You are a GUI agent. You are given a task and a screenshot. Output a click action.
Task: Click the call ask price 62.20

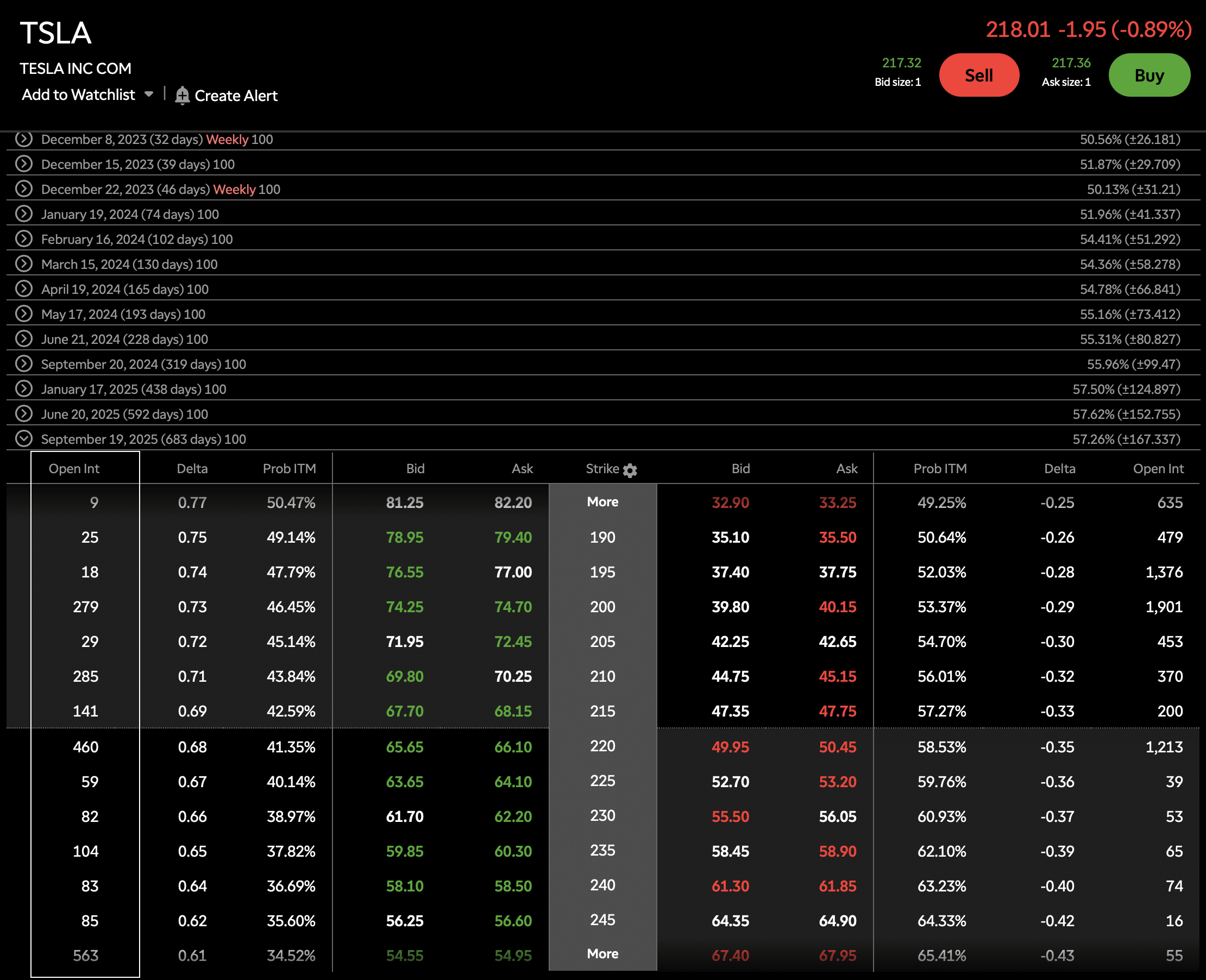click(513, 816)
